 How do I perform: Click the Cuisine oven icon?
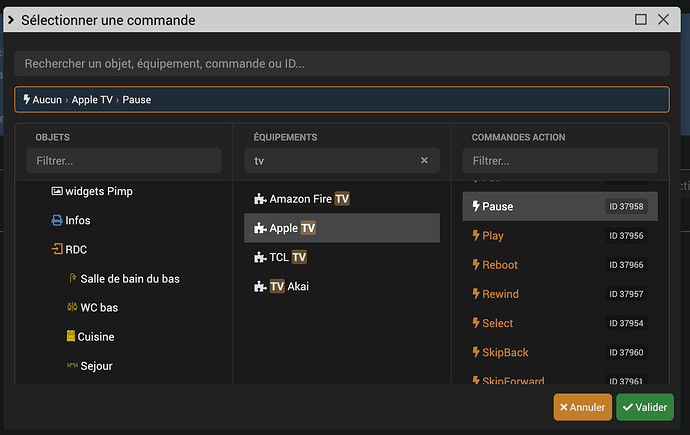(x=70, y=336)
